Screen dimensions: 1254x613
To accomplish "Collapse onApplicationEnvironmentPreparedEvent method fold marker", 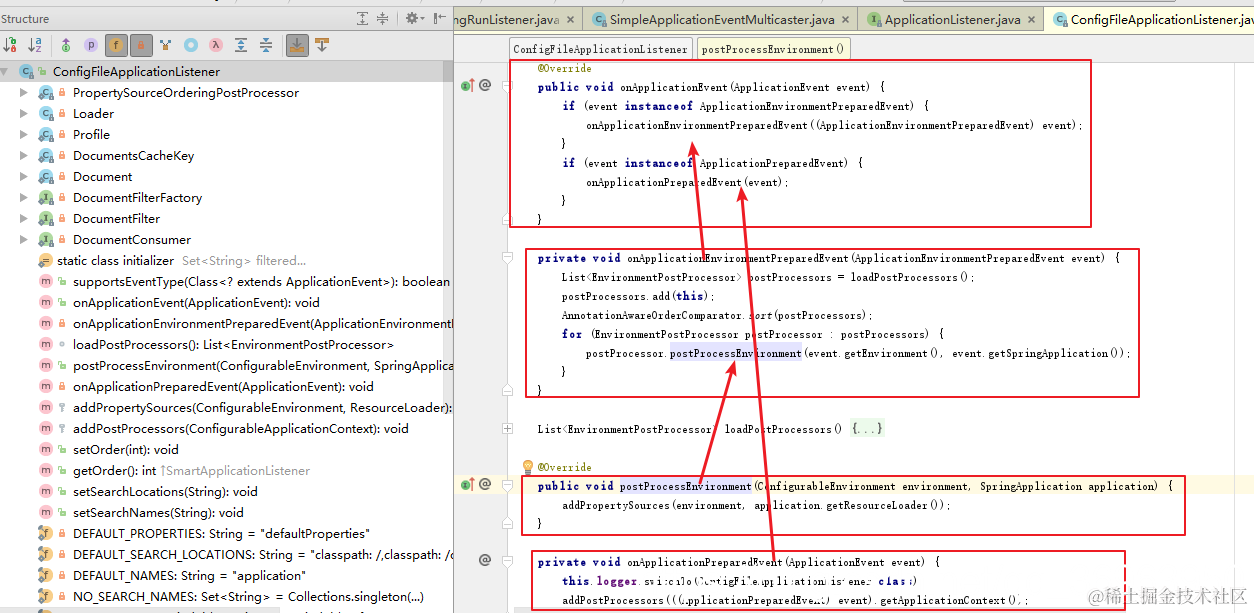I will pyautogui.click(x=508, y=258).
